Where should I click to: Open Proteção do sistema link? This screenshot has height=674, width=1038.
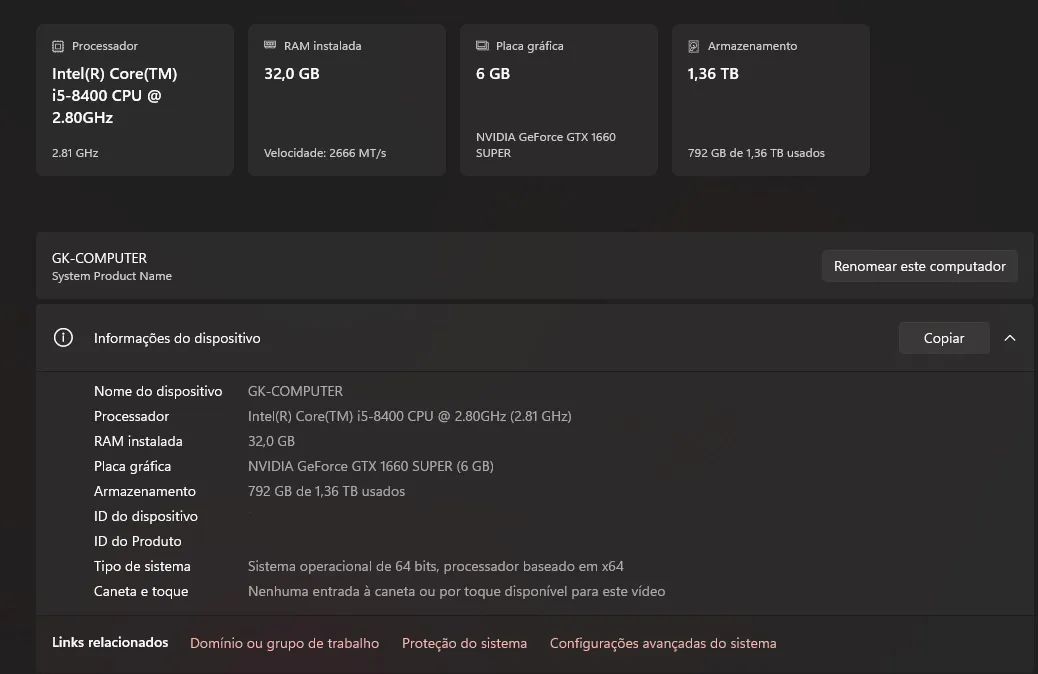(465, 643)
